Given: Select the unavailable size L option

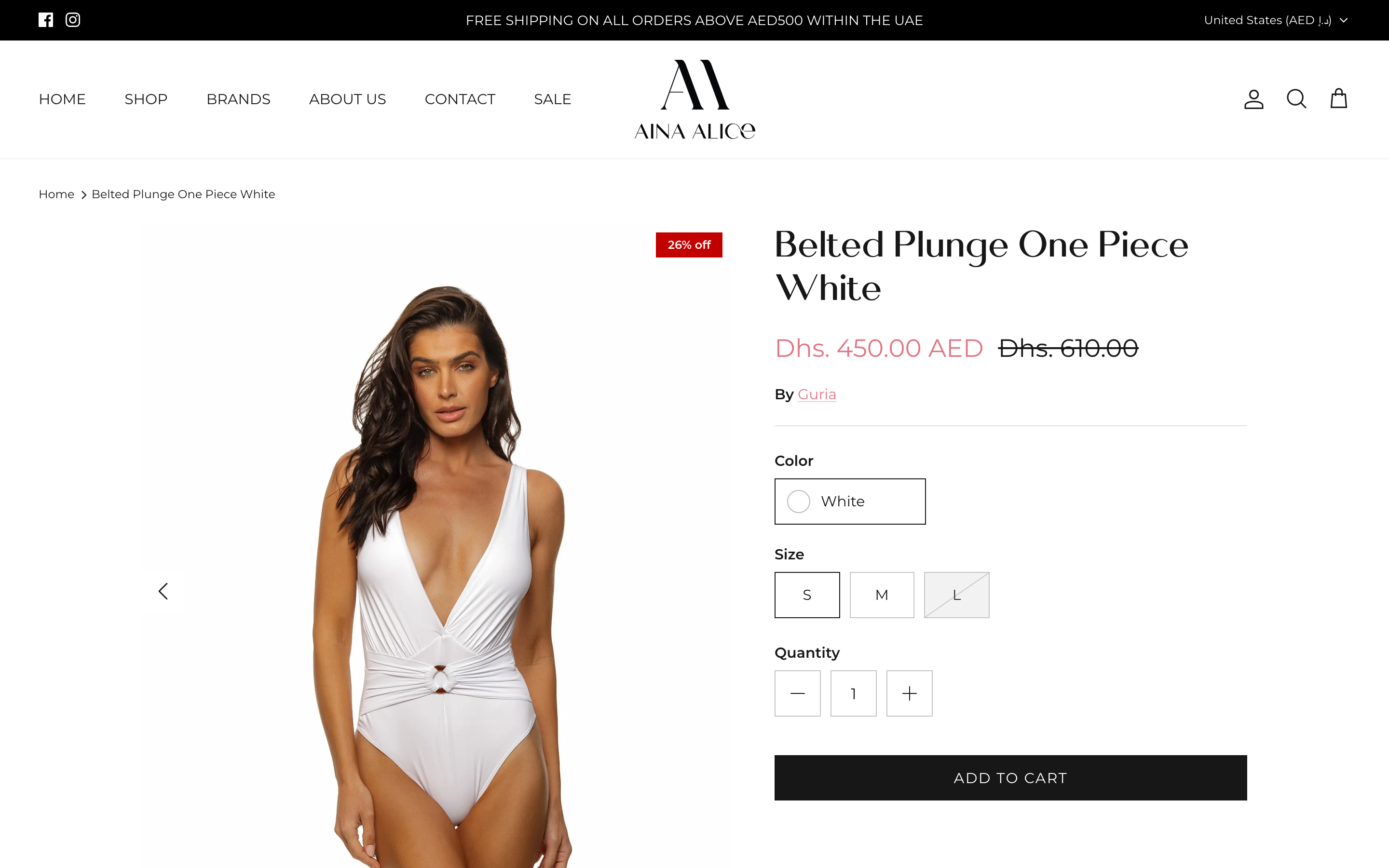Looking at the screenshot, I should click(x=957, y=595).
